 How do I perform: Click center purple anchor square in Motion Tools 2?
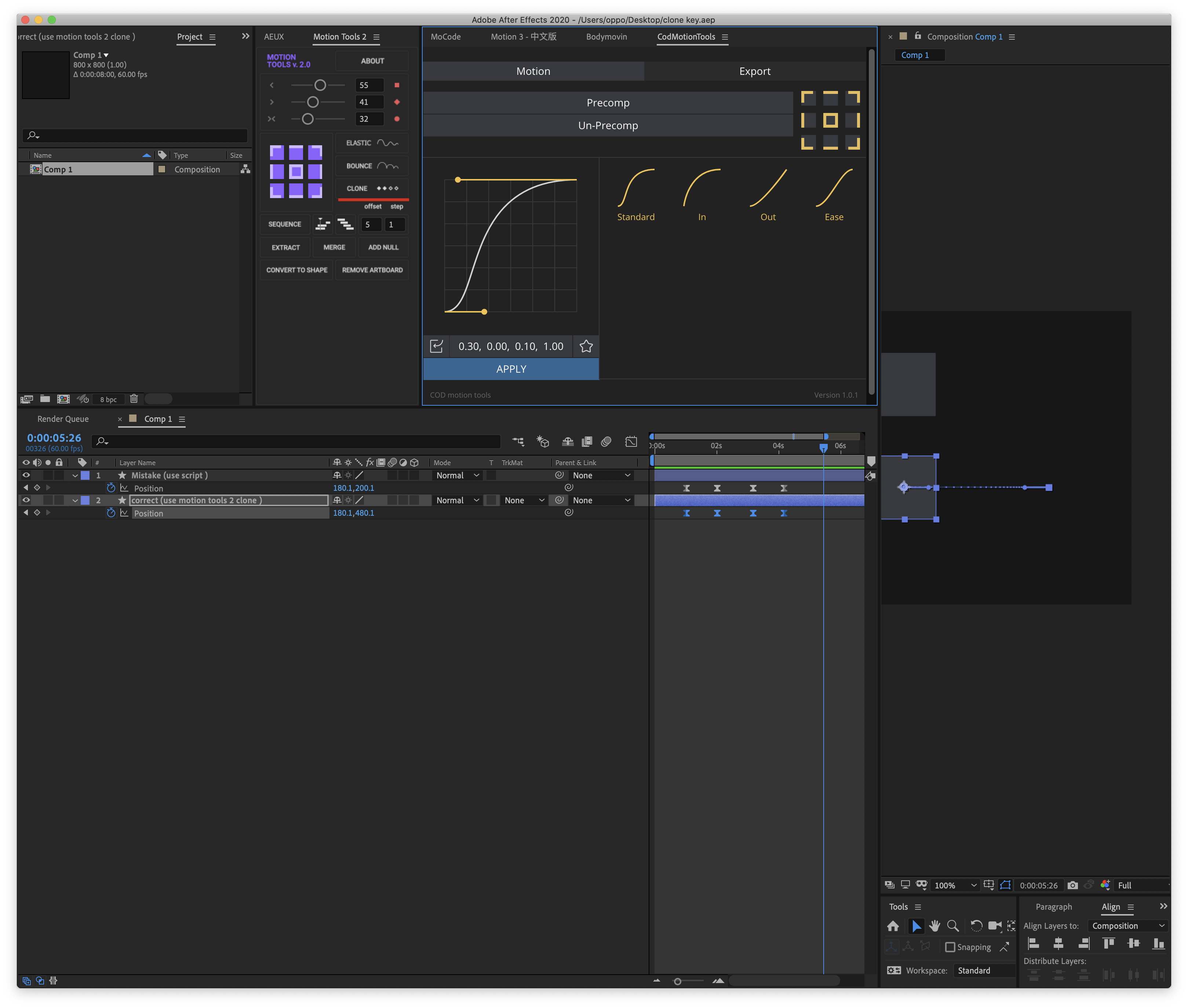pyautogui.click(x=296, y=171)
